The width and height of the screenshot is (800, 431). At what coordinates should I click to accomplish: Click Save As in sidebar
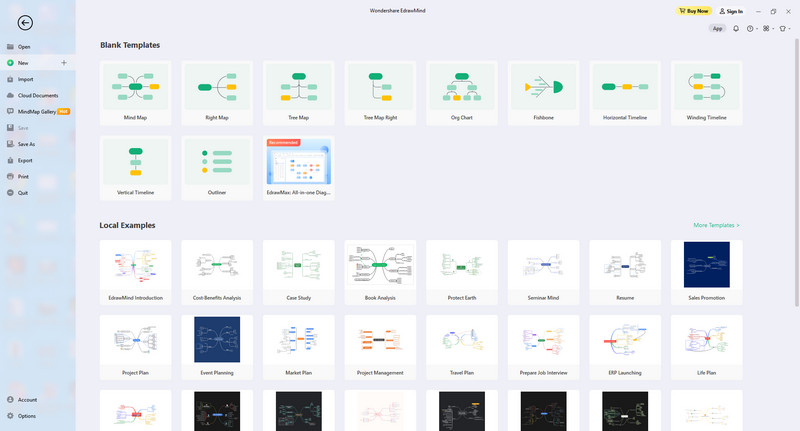pos(38,144)
